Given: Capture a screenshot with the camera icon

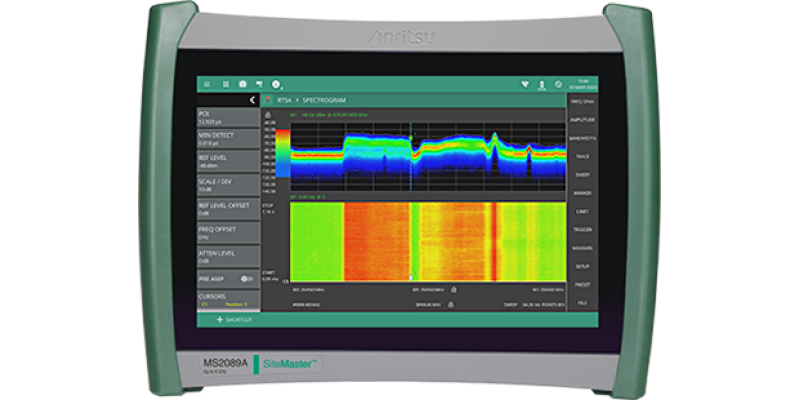Looking at the screenshot, I should tap(243, 84).
